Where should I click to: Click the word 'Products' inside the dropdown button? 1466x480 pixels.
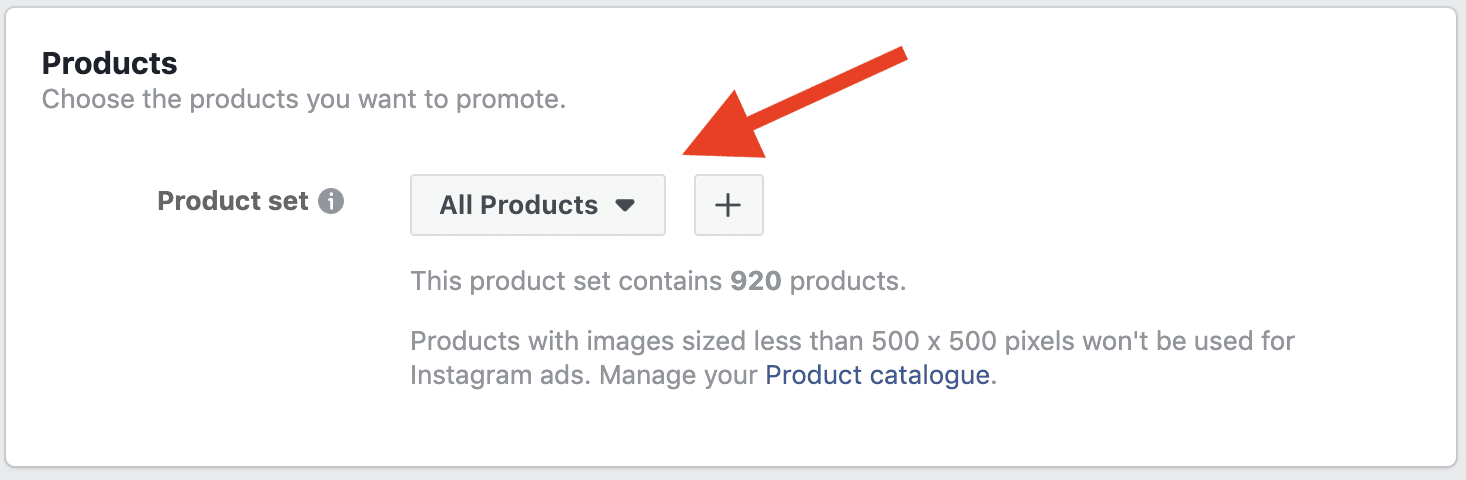539,205
